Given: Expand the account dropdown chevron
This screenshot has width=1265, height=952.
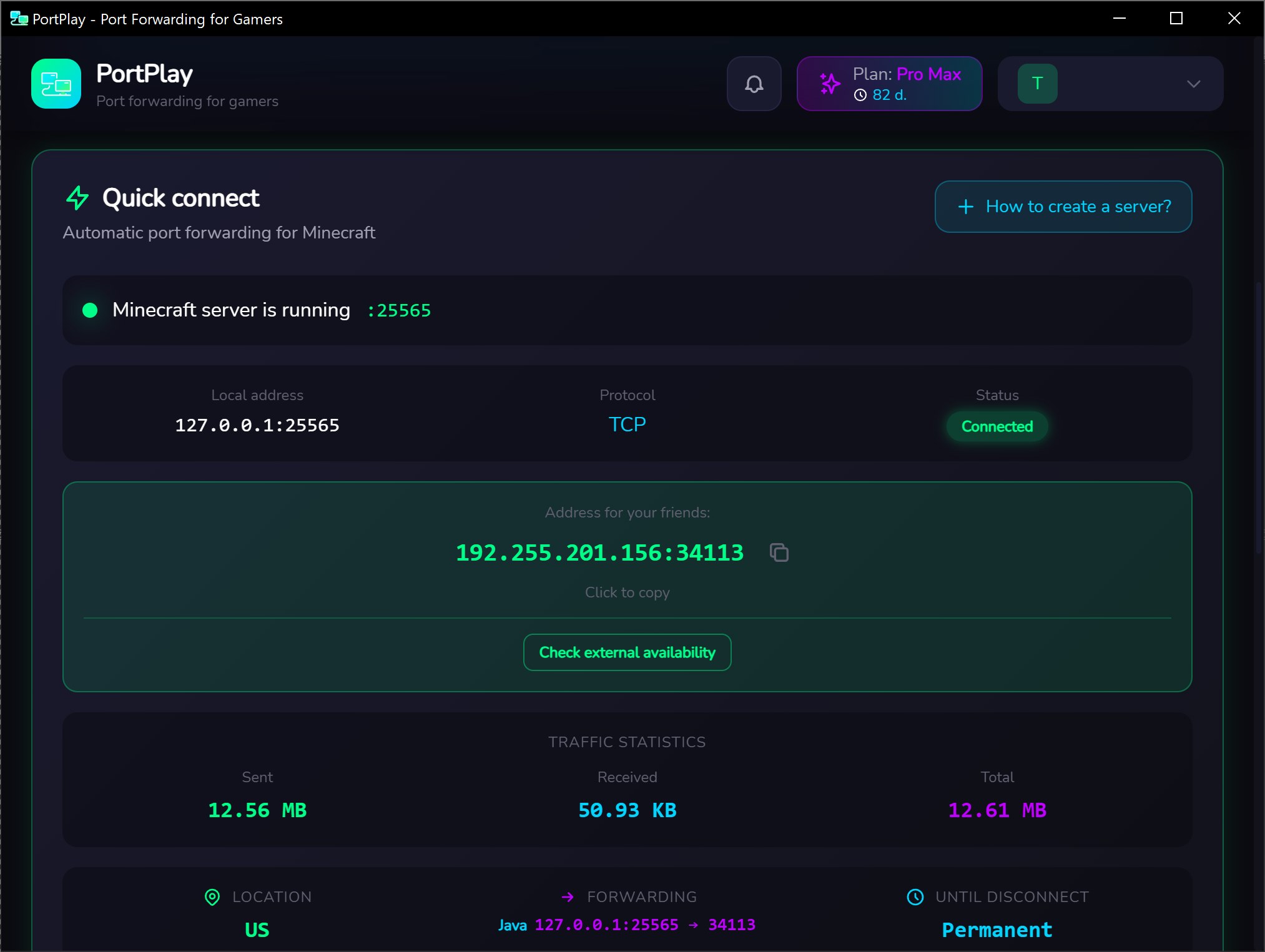Looking at the screenshot, I should pos(1193,84).
